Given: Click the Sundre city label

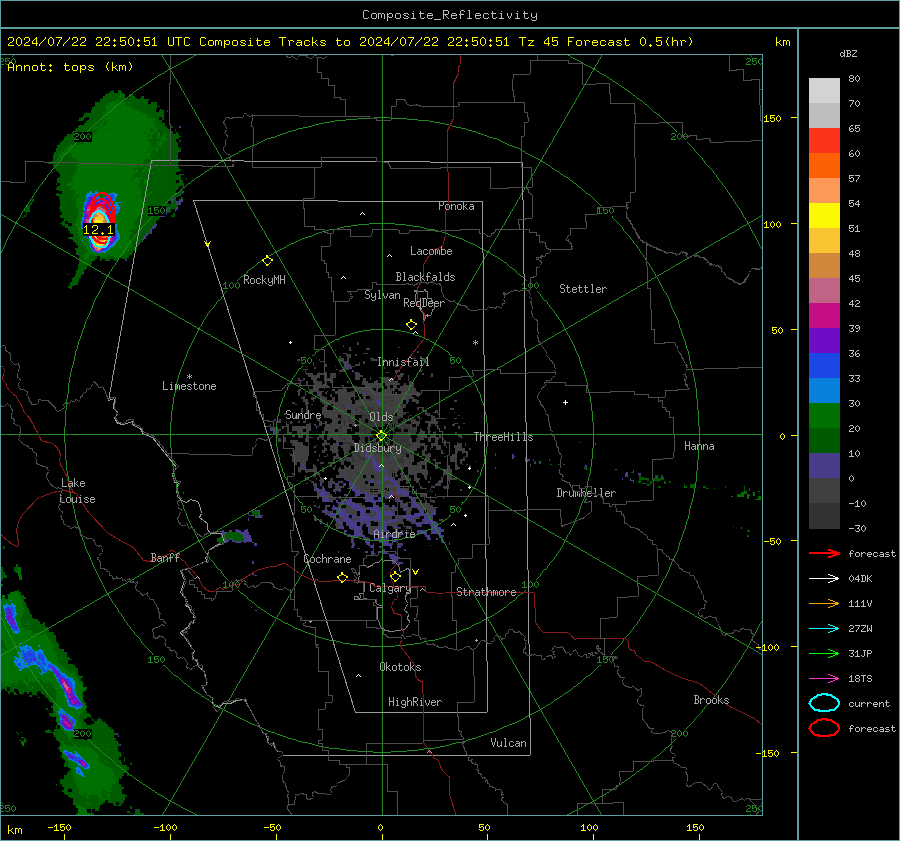Looking at the screenshot, I should click(303, 415).
